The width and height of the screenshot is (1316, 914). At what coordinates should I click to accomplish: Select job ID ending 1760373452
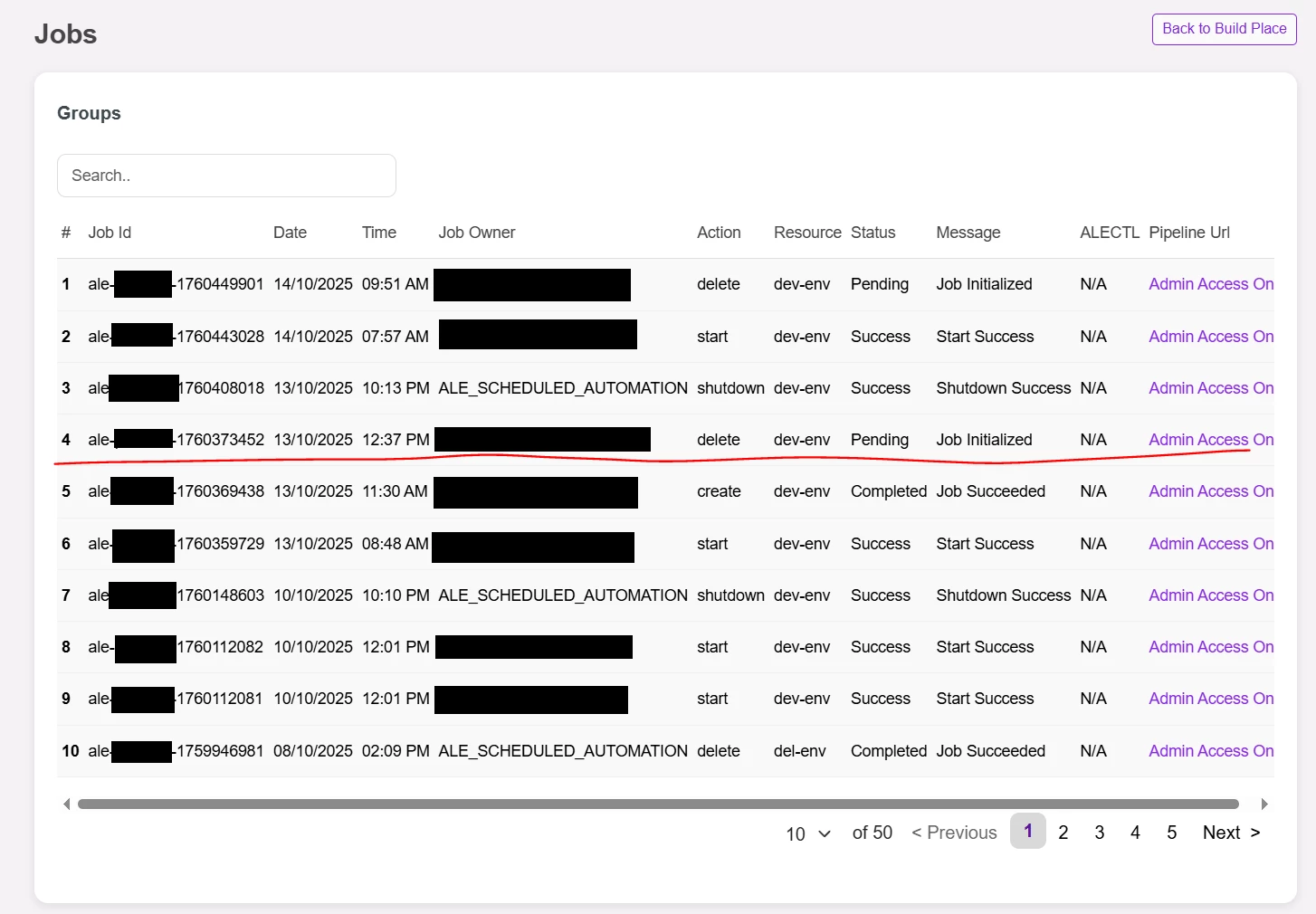tap(176, 440)
